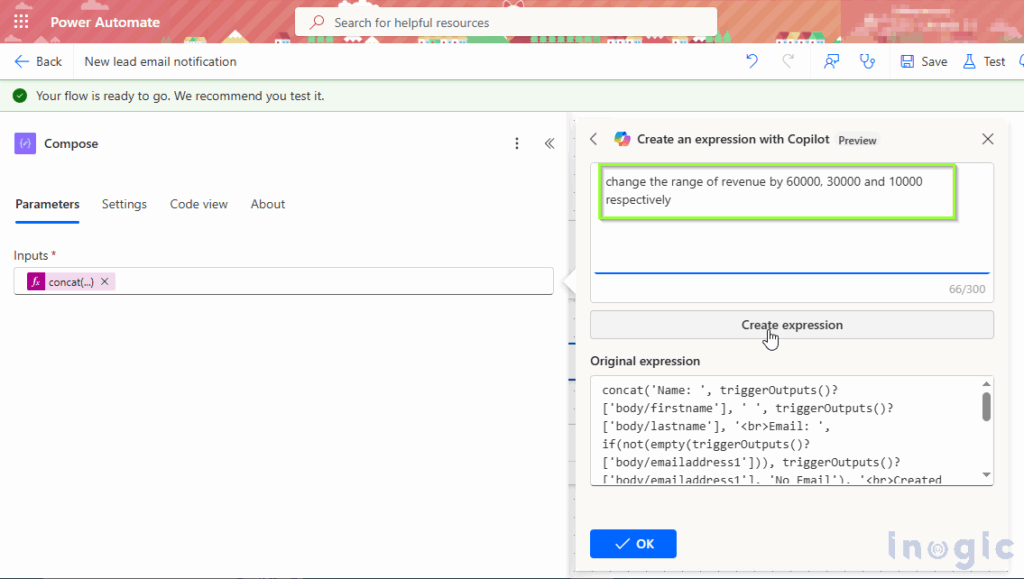Viewport: 1024px width, 579px height.
Task: Open the Flow checker stethoscope icon
Action: [x=867, y=61]
